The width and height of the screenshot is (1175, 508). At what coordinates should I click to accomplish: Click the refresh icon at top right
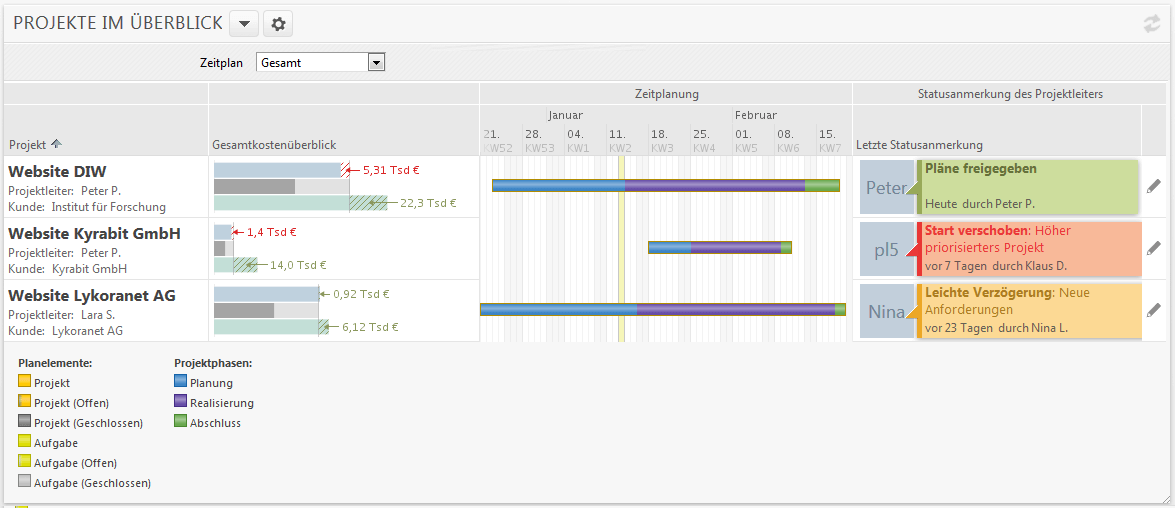[x=1152, y=25]
